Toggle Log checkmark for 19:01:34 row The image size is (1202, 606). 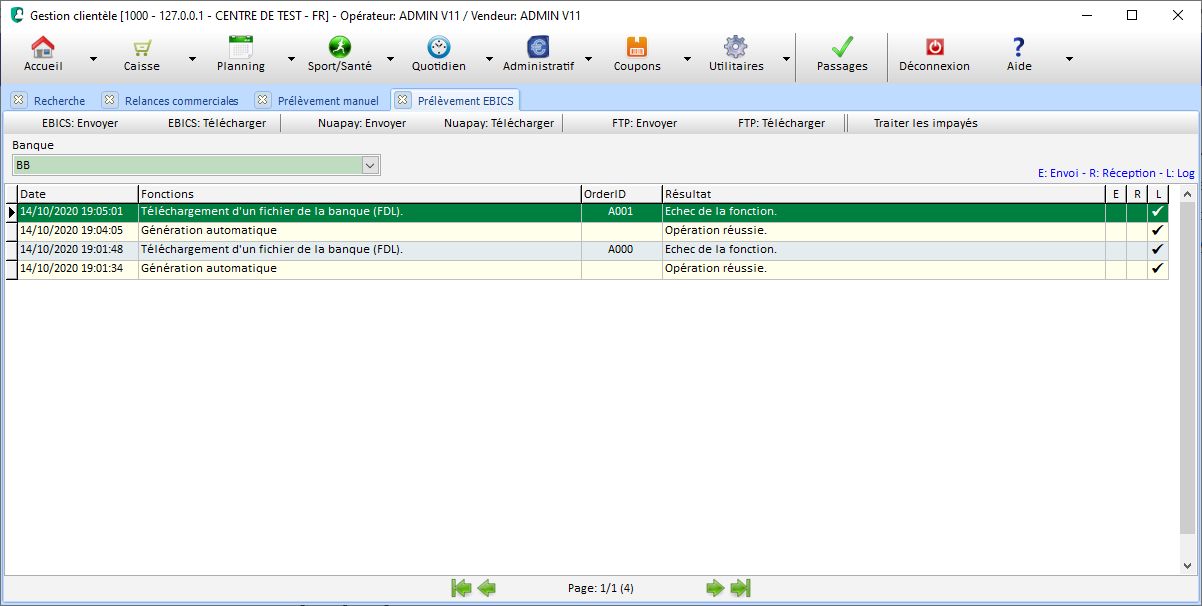1158,269
